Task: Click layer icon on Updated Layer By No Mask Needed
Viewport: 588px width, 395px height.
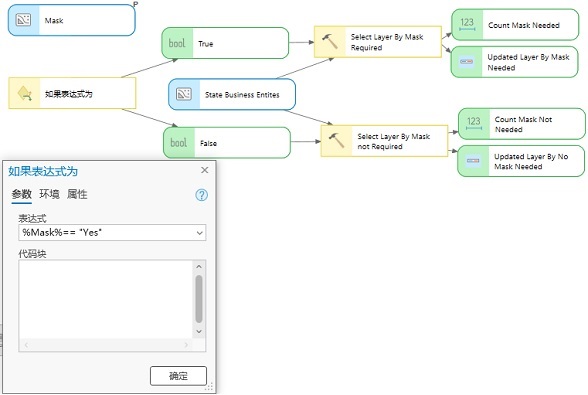Action: (x=473, y=161)
